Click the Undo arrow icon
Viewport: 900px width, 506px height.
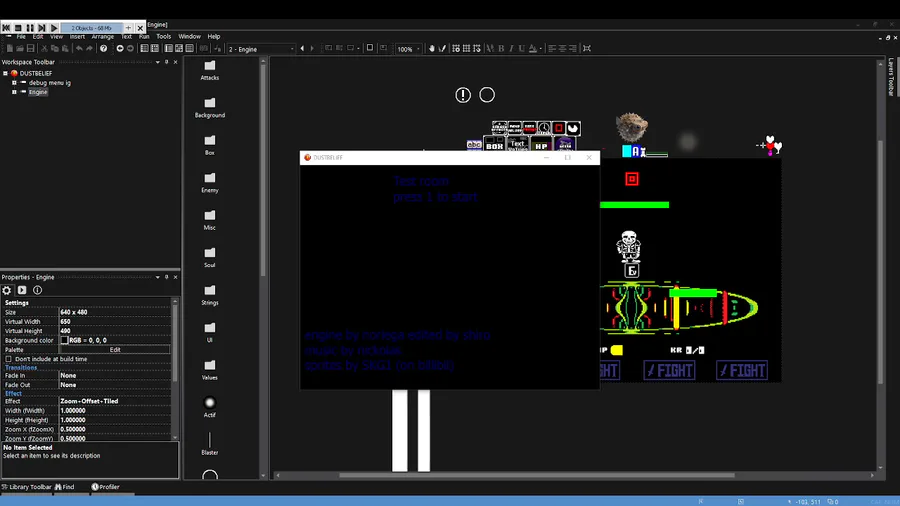coord(79,49)
